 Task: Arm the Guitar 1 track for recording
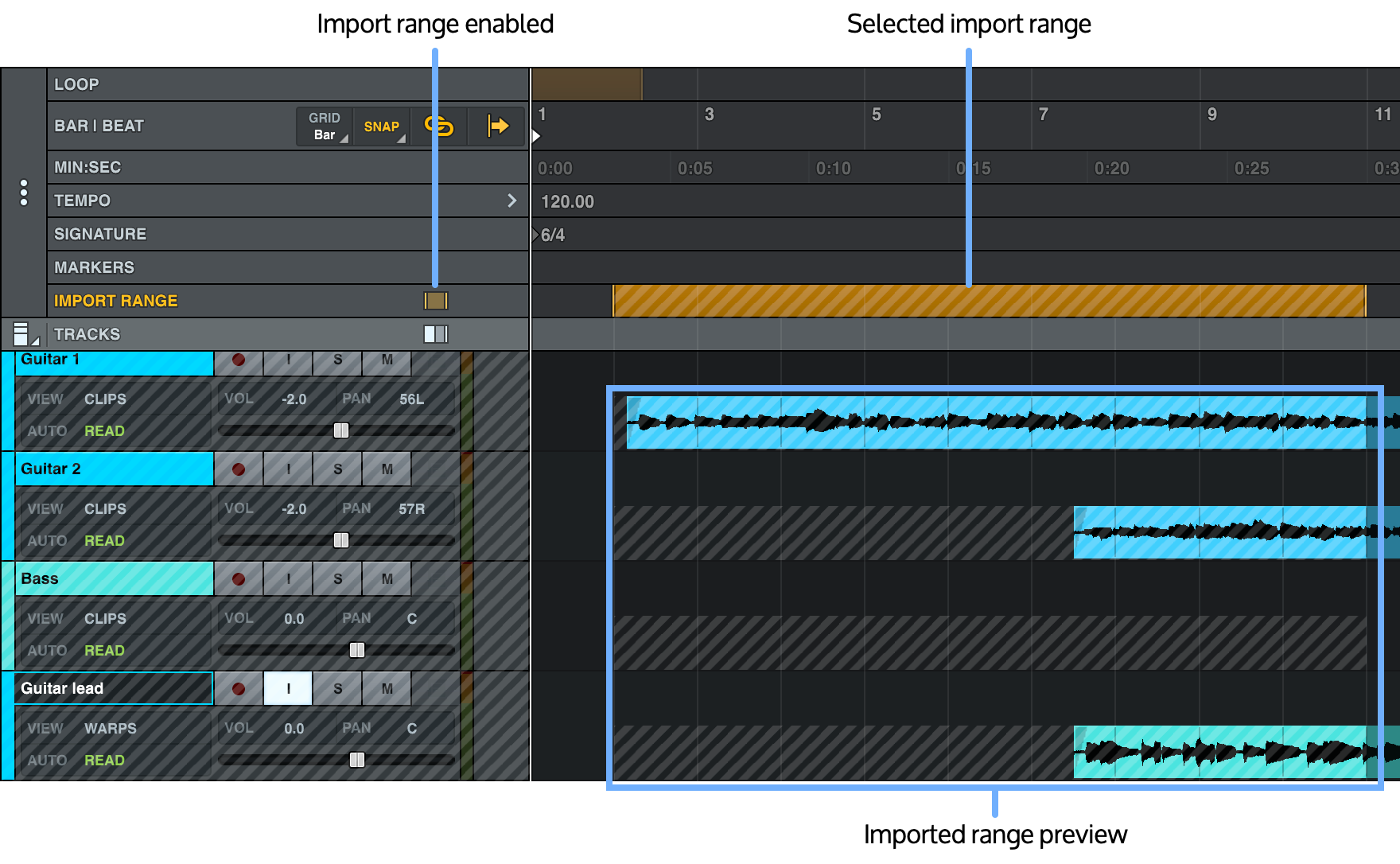pos(237,360)
